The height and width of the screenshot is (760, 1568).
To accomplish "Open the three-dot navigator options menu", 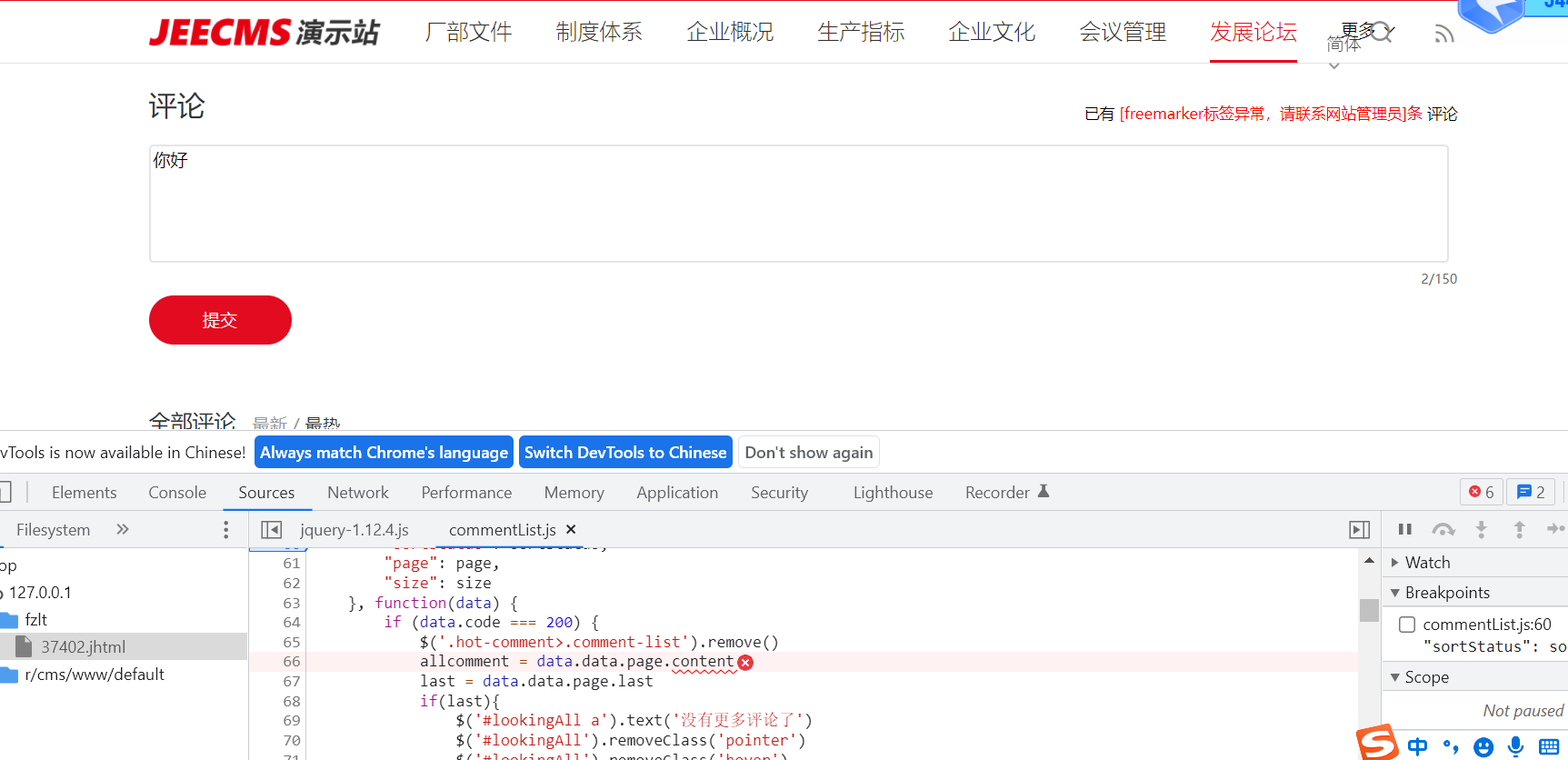I will coord(226,530).
